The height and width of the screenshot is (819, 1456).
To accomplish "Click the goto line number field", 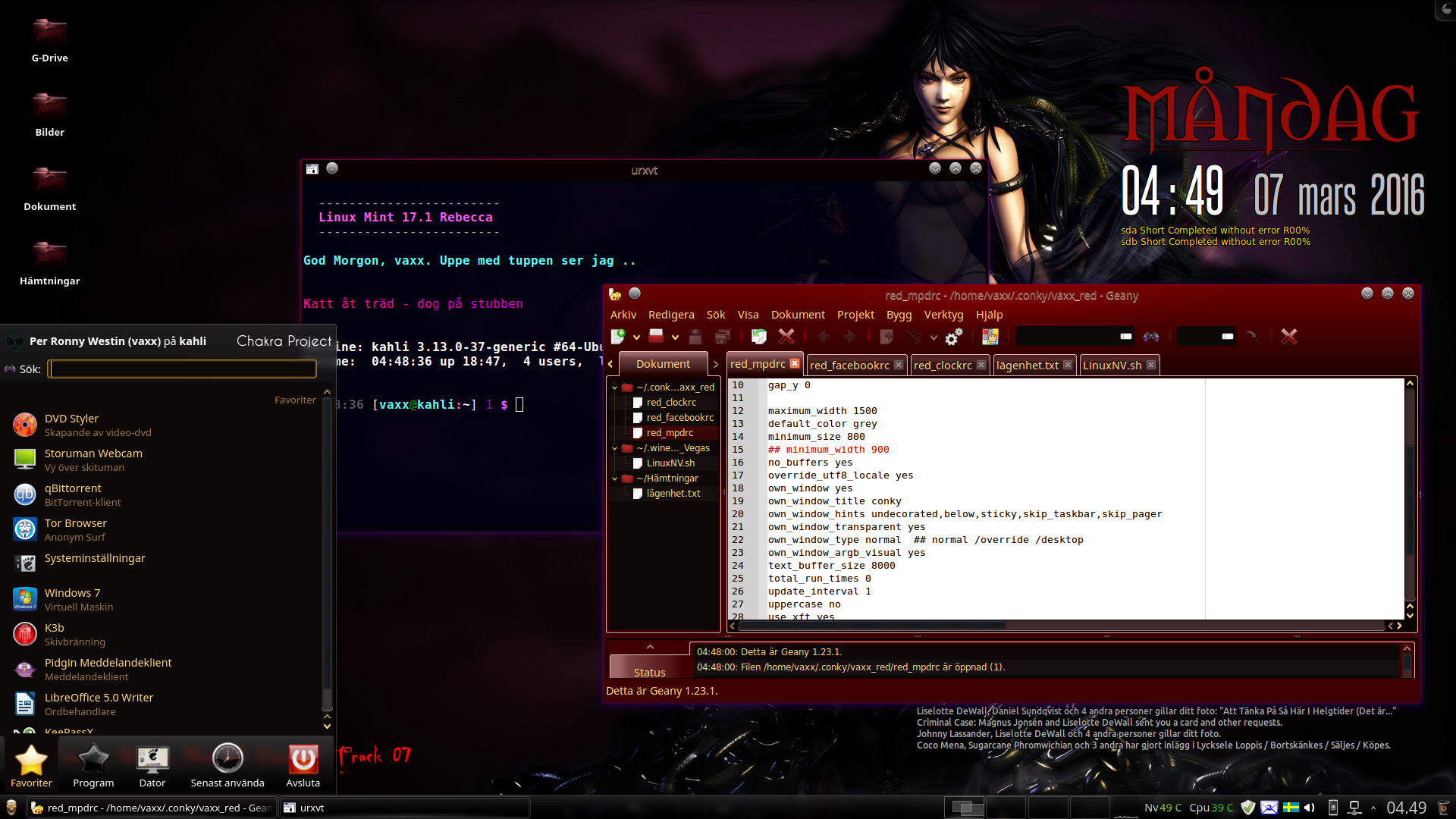I will click(x=1206, y=336).
